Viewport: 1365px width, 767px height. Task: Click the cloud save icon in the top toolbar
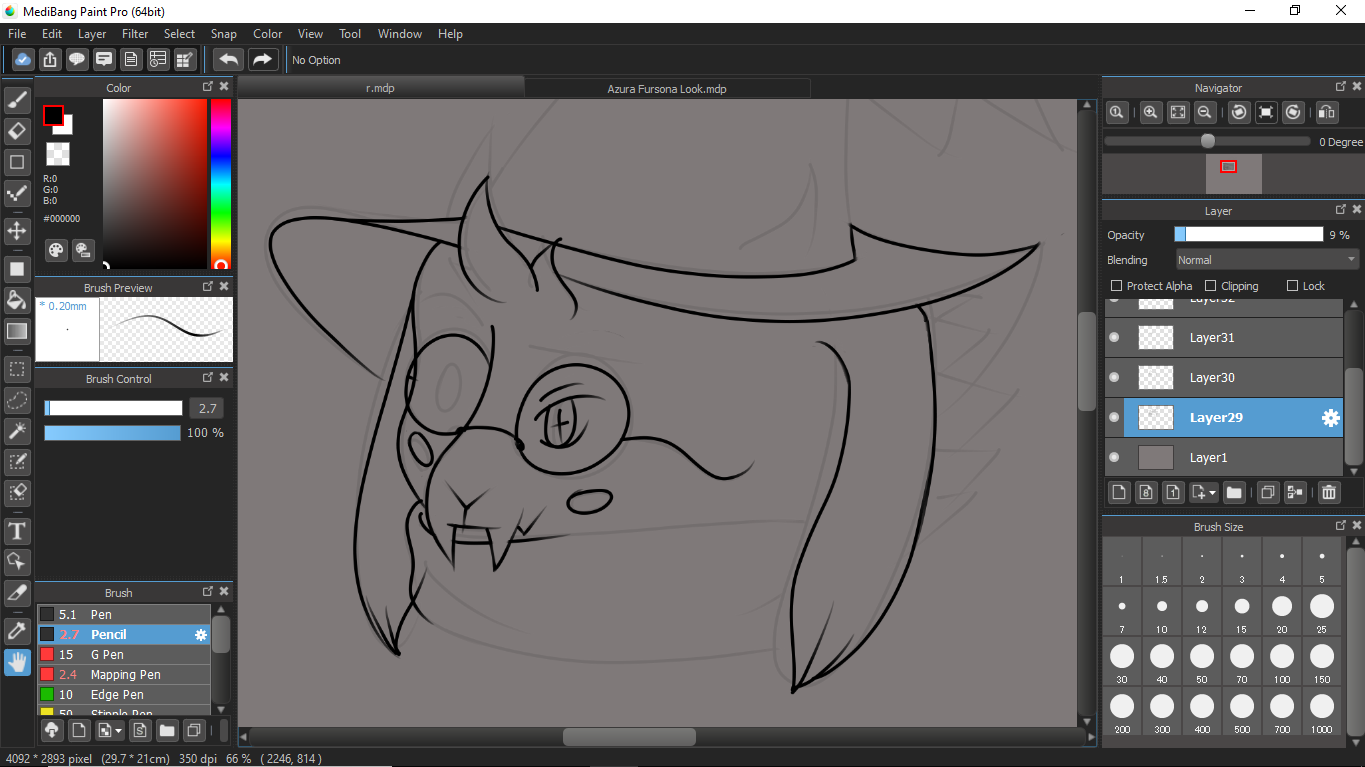point(23,59)
